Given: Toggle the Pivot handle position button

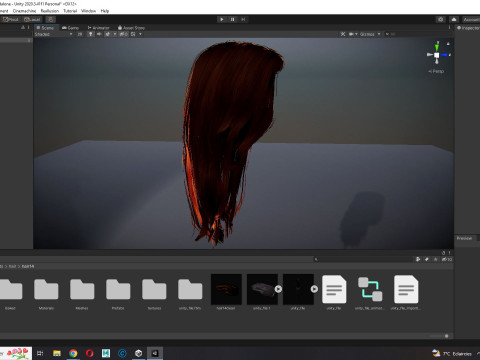Looking at the screenshot, I should tap(11, 19).
